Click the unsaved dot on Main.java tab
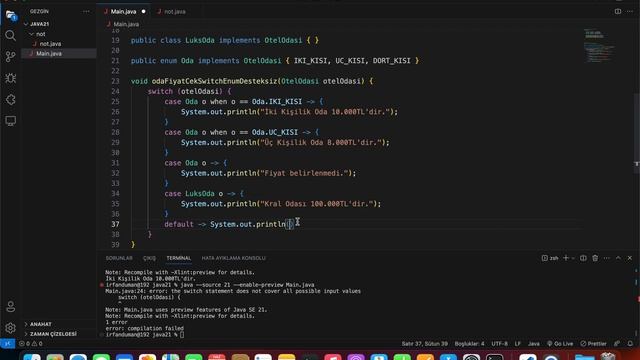Viewport: 640px width, 360px height. (143, 11)
